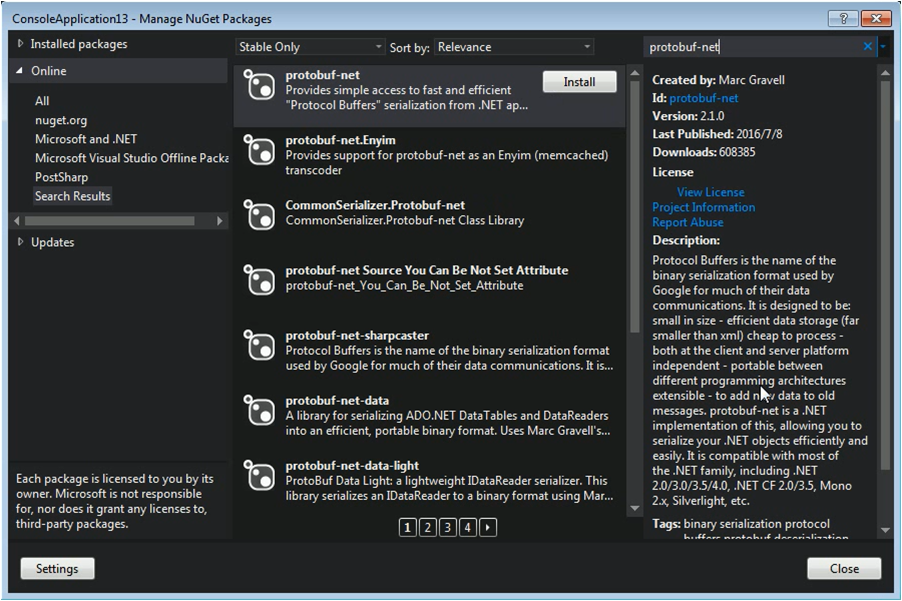Click the package list scroll down arrow
The image size is (902, 601).
(635, 508)
